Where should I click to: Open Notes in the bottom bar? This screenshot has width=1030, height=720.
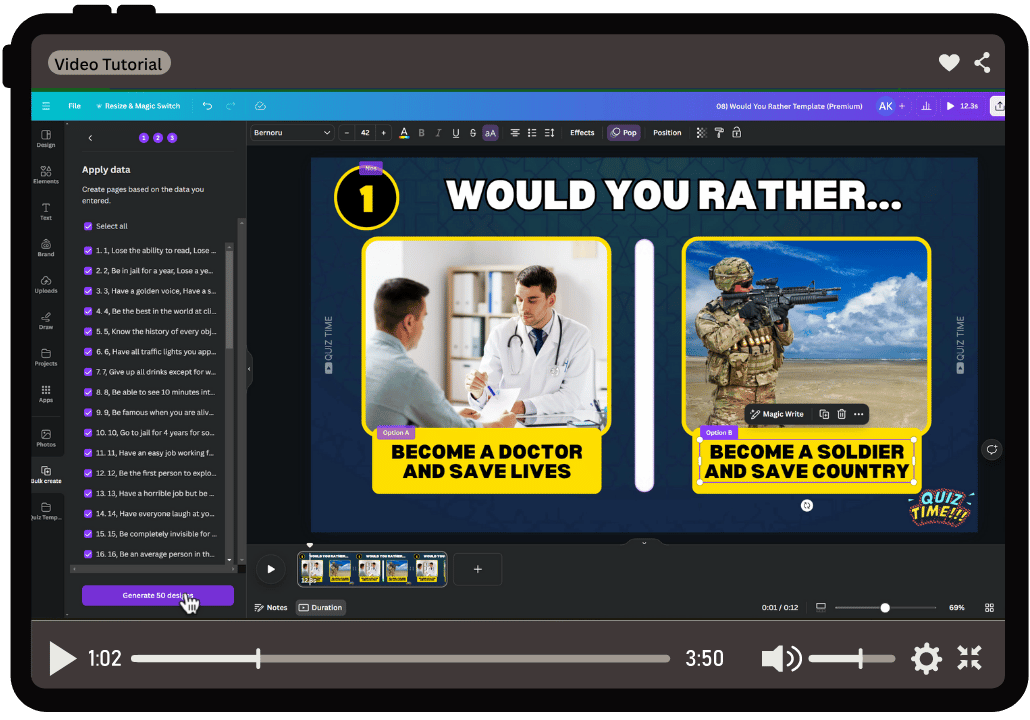pos(271,608)
